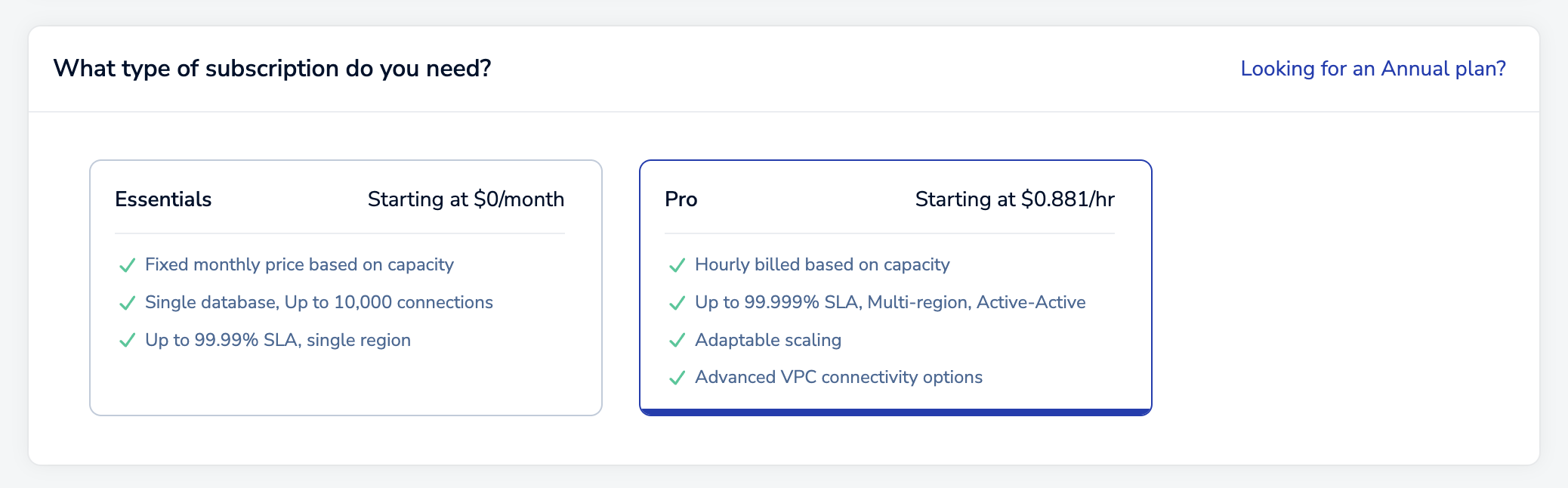This screenshot has height=488, width=1568.
Task: Click checkmark beside Advanced VPC connectivity
Action: point(677,378)
